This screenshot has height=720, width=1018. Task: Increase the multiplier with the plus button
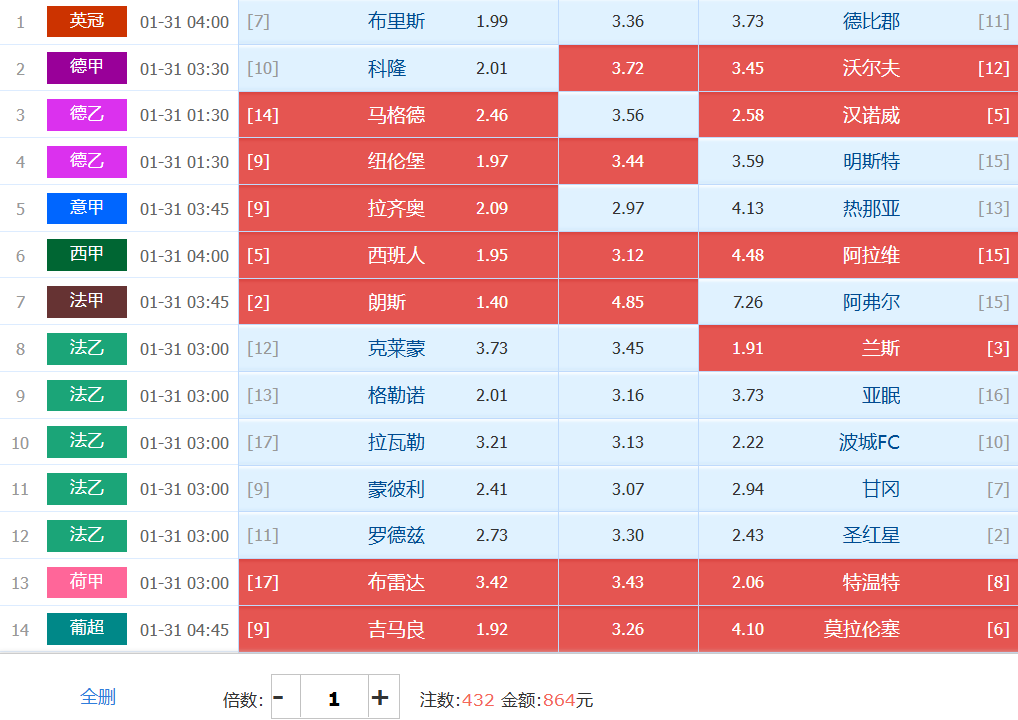point(380,698)
